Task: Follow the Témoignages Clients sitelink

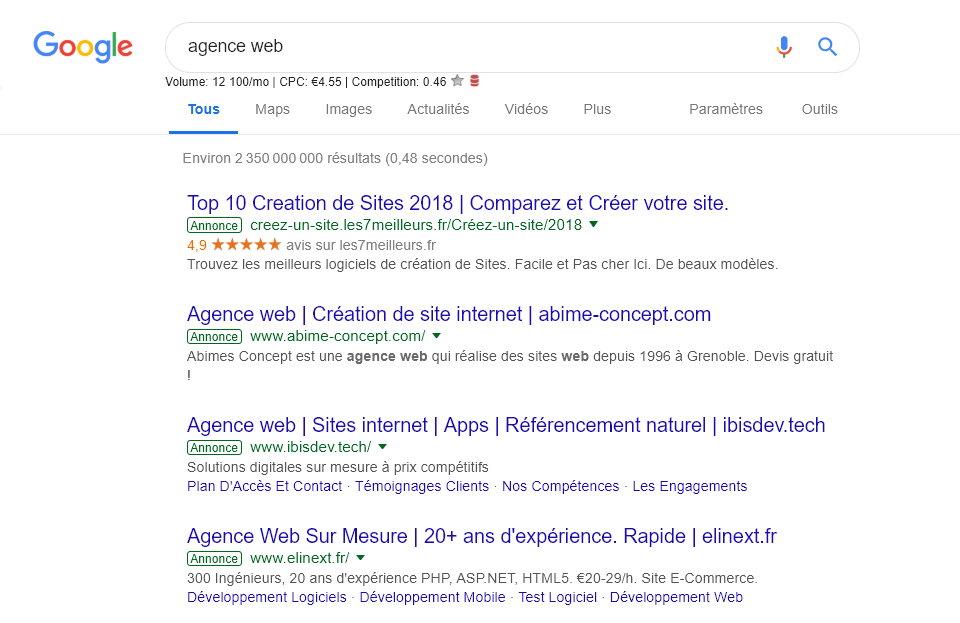Action: click(x=422, y=486)
